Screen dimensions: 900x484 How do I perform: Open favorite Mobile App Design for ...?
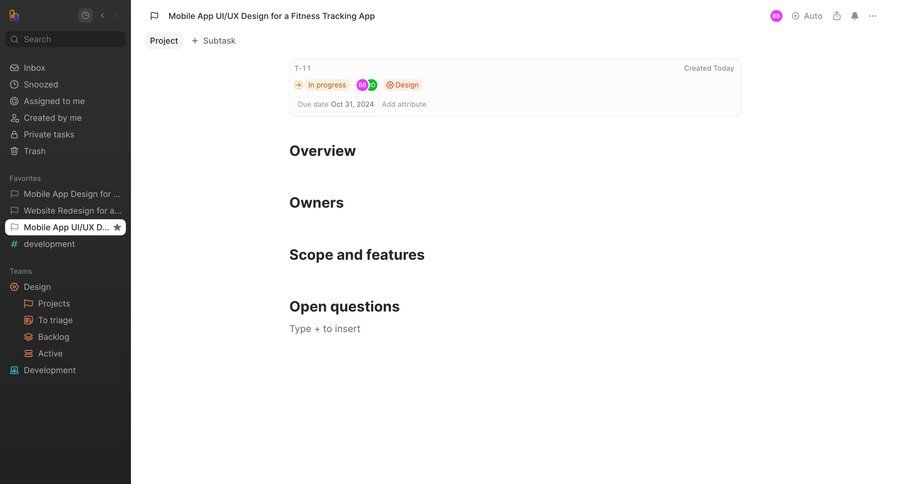click(65, 194)
